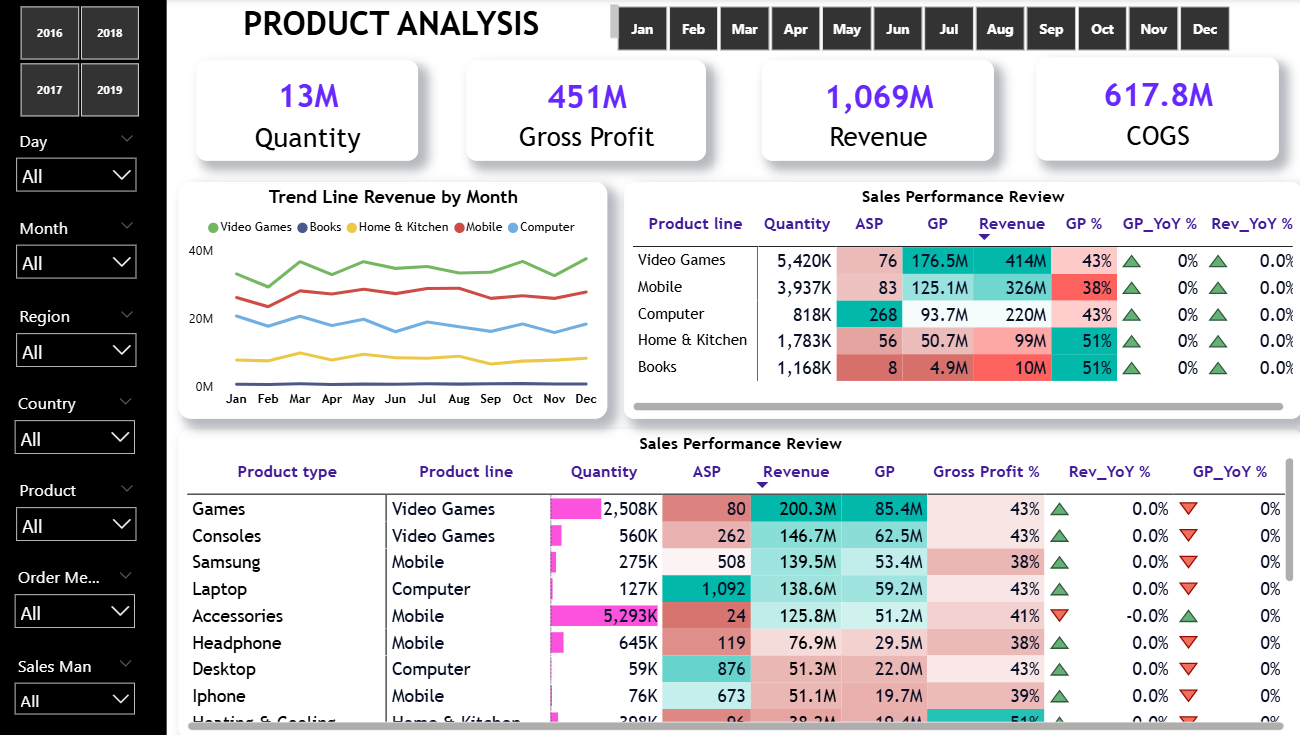Sort bottom table by Product type header
1300x735 pixels.
[x=287, y=472]
